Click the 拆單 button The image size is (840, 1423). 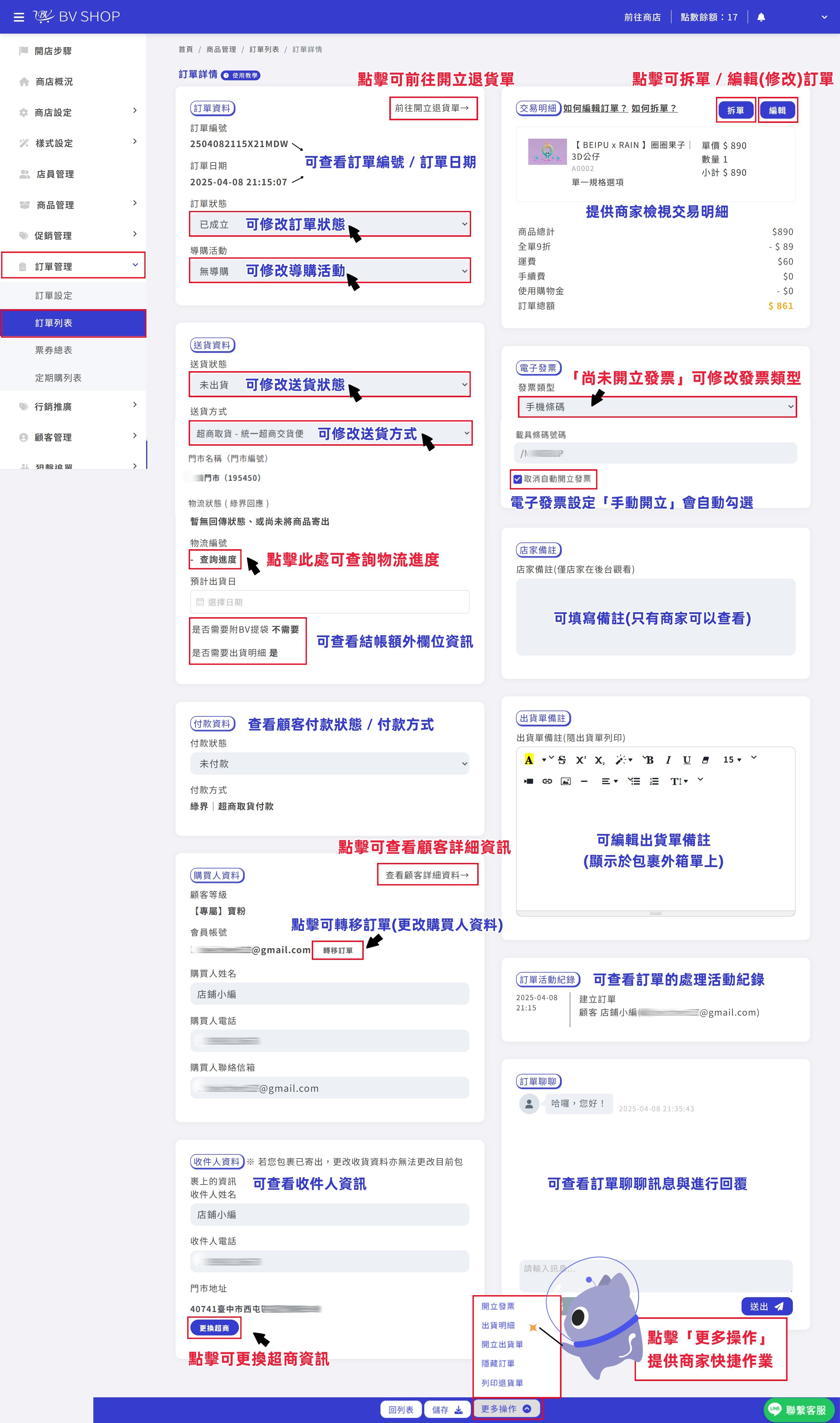(x=736, y=110)
